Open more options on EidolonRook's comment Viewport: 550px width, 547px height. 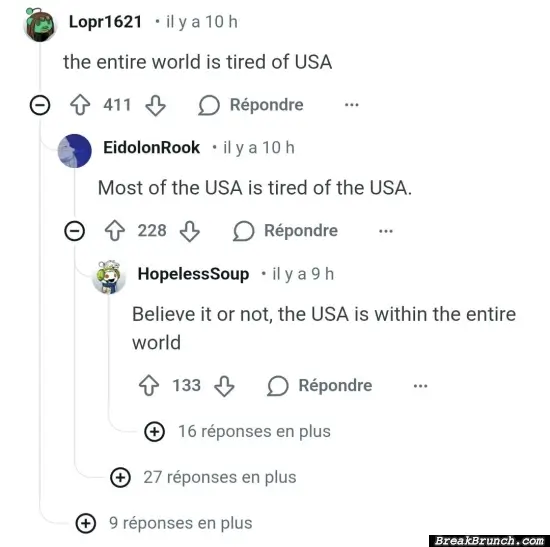click(x=386, y=231)
